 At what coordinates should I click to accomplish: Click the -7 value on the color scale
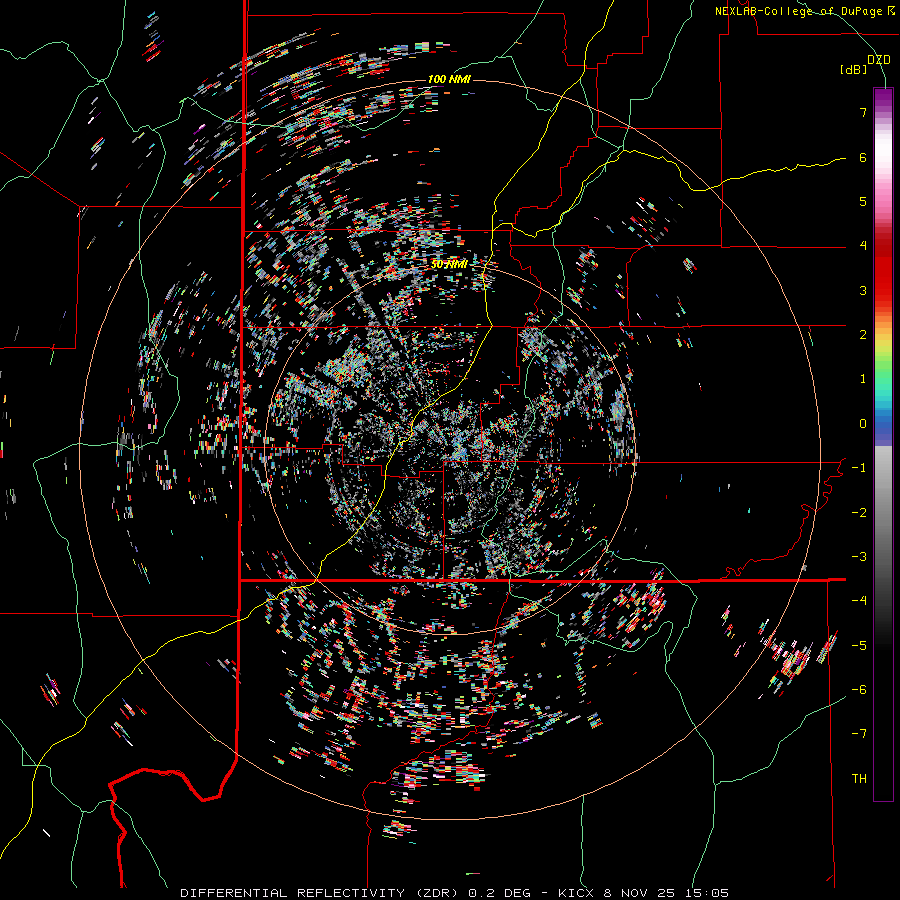pos(859,734)
